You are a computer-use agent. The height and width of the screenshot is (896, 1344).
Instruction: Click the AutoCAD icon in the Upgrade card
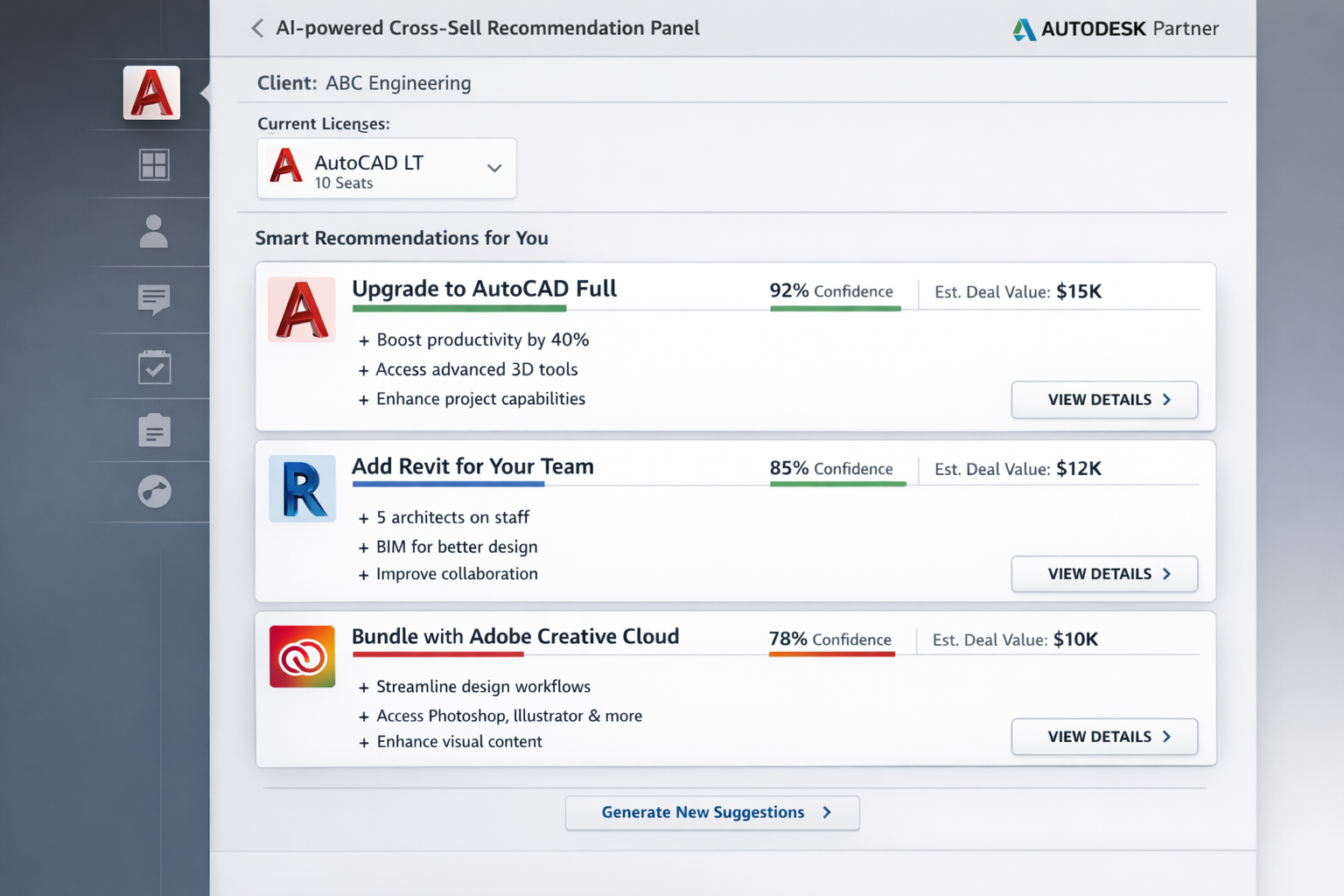click(302, 310)
